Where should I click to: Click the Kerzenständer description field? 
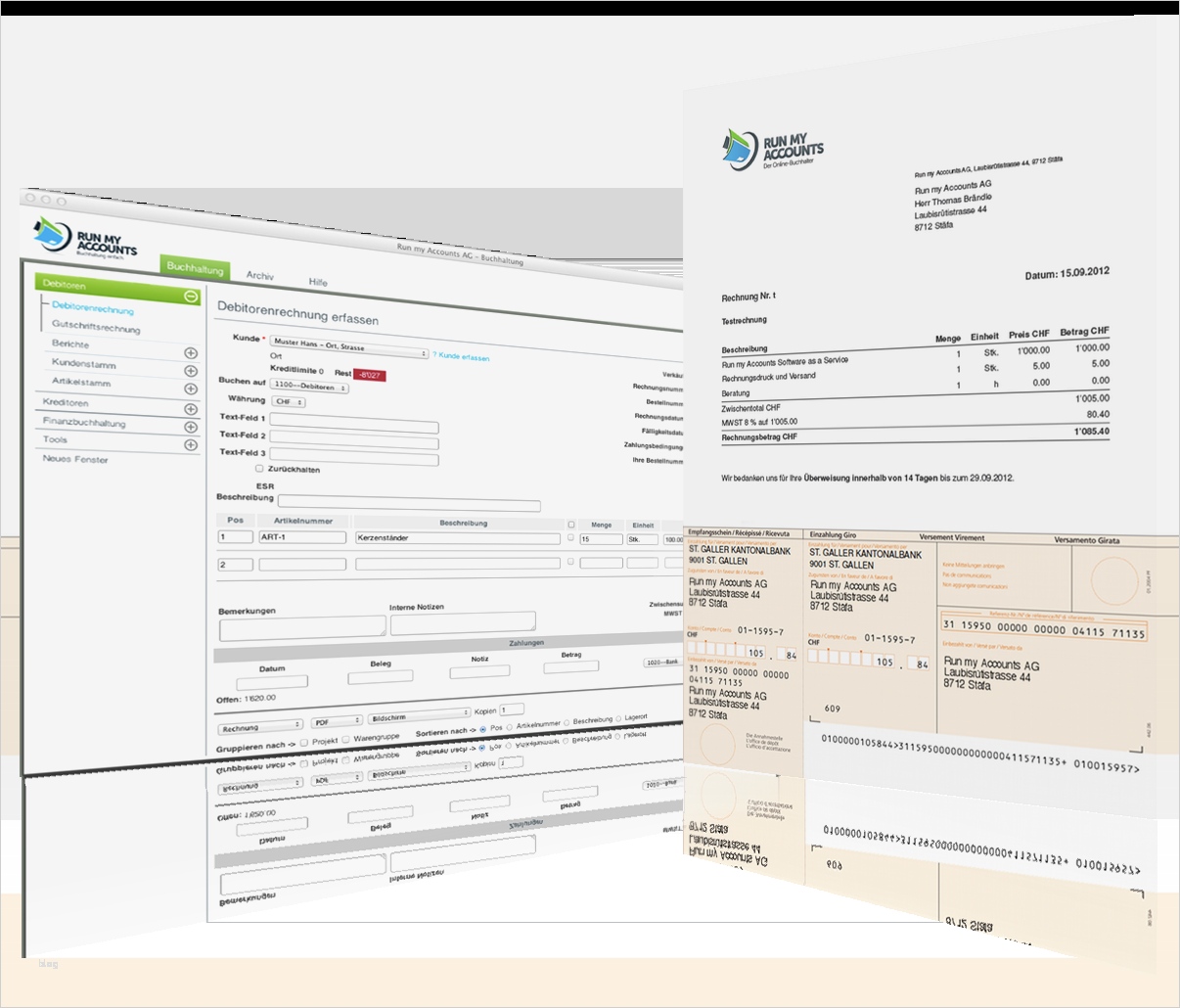(458, 538)
